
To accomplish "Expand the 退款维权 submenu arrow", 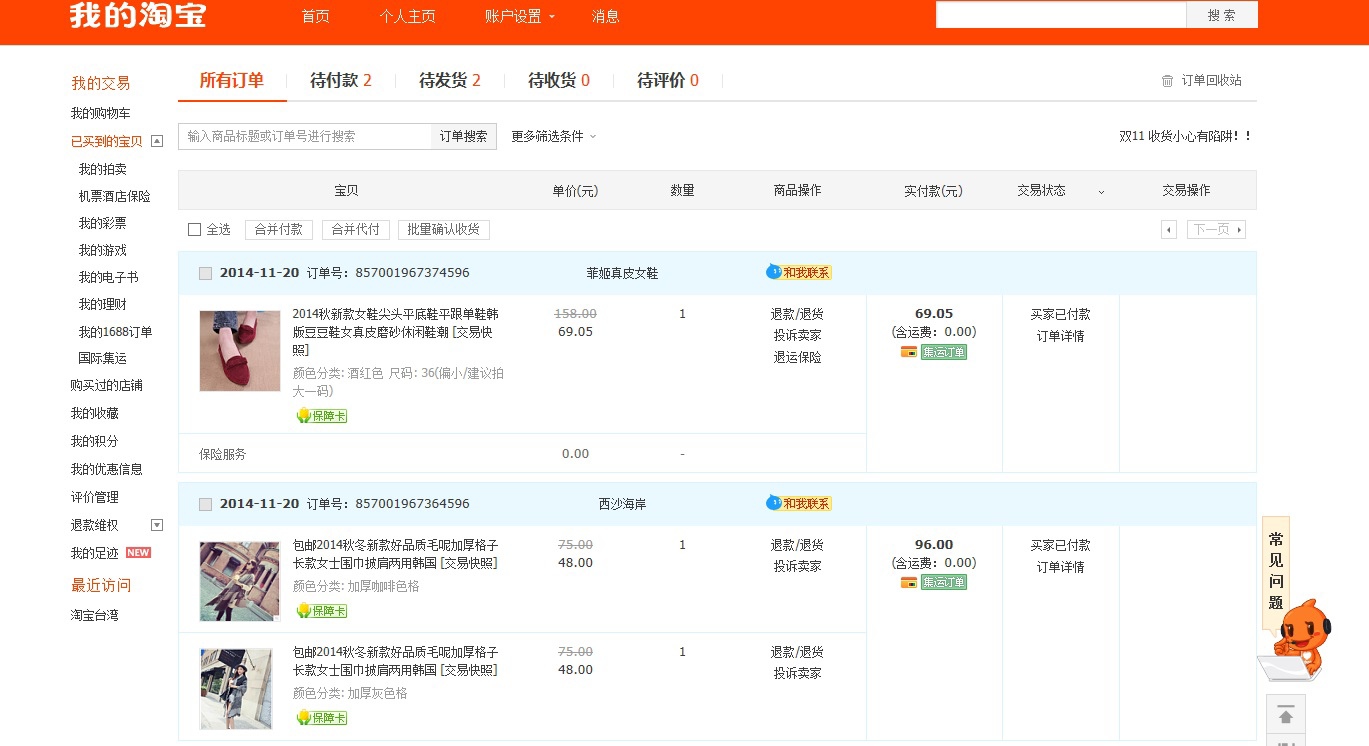I will (x=157, y=525).
